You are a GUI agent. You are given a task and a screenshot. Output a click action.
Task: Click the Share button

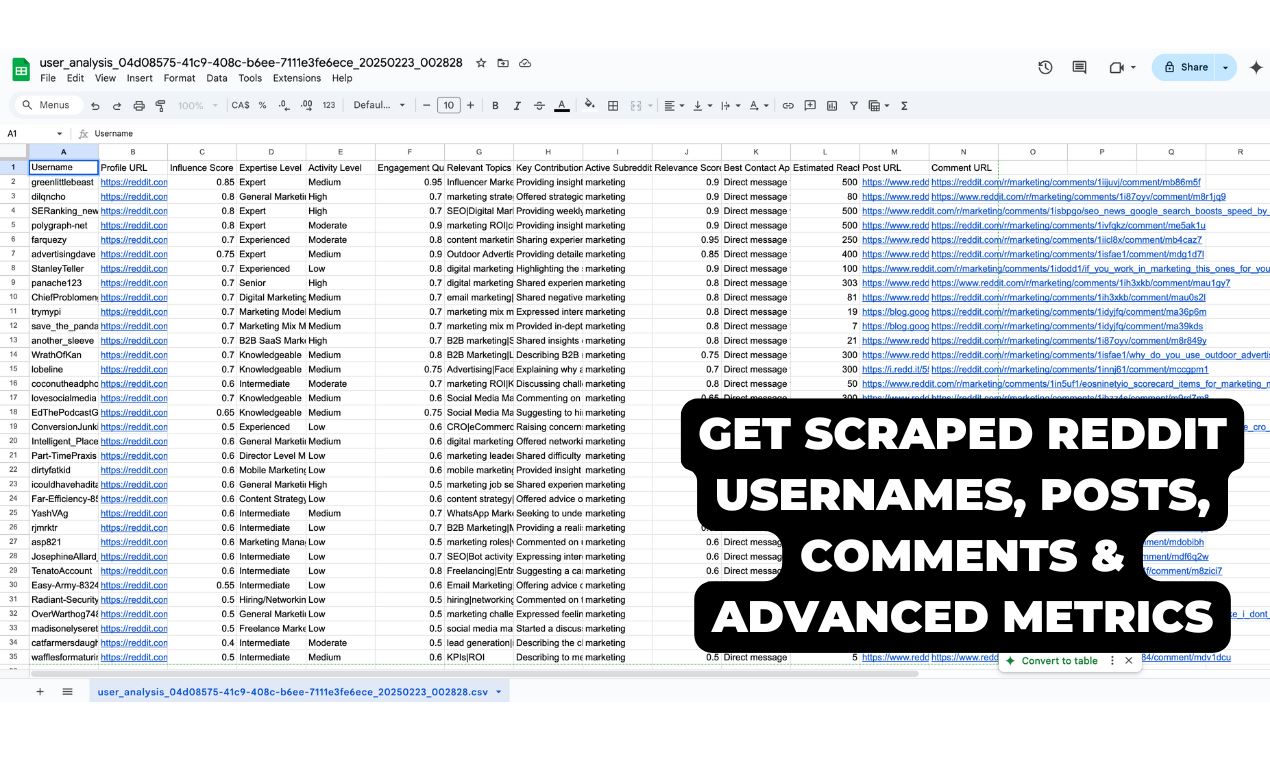[1193, 67]
